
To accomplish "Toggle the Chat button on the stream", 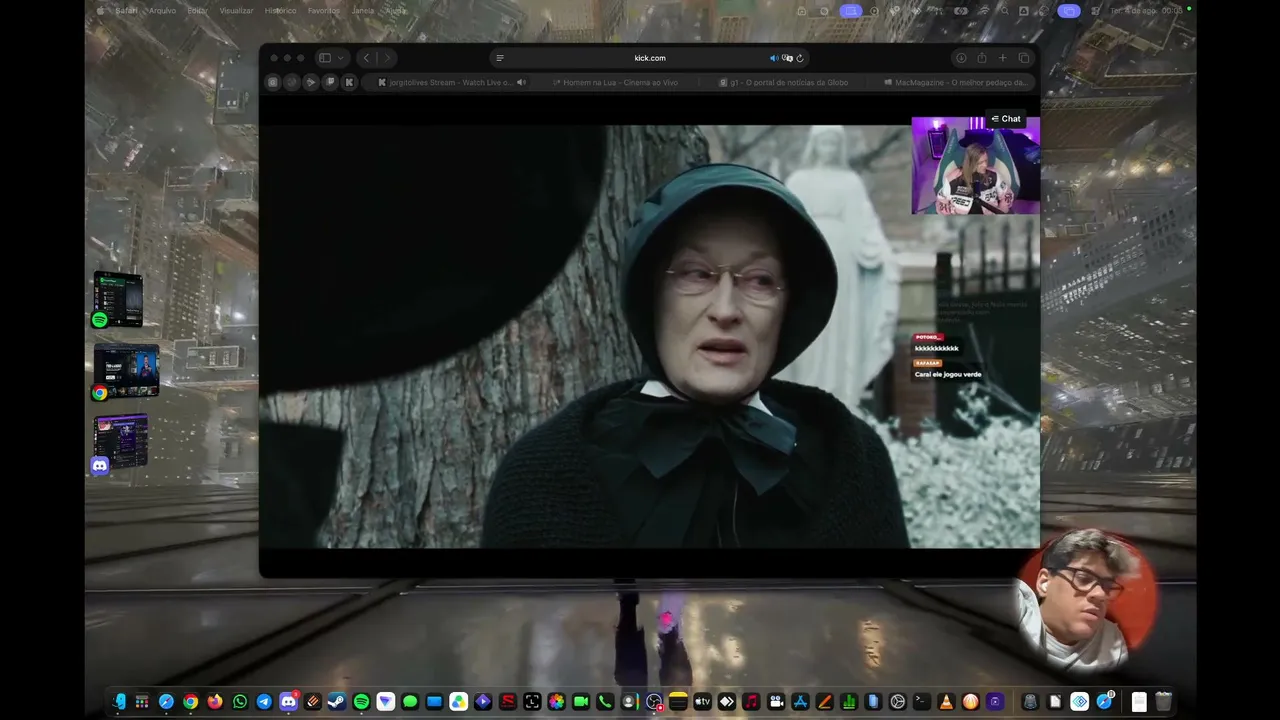I will pos(1006,119).
